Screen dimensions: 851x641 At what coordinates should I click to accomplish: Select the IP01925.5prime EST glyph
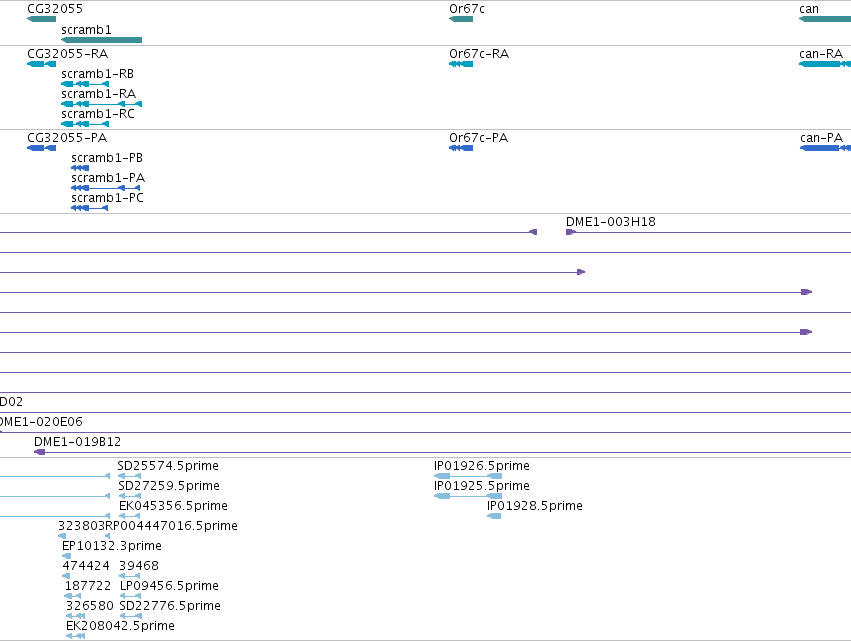click(x=468, y=496)
